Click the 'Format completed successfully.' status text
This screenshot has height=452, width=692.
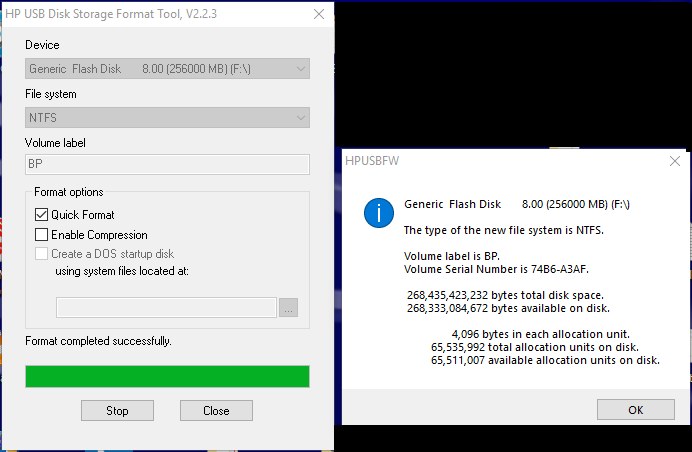click(98, 341)
